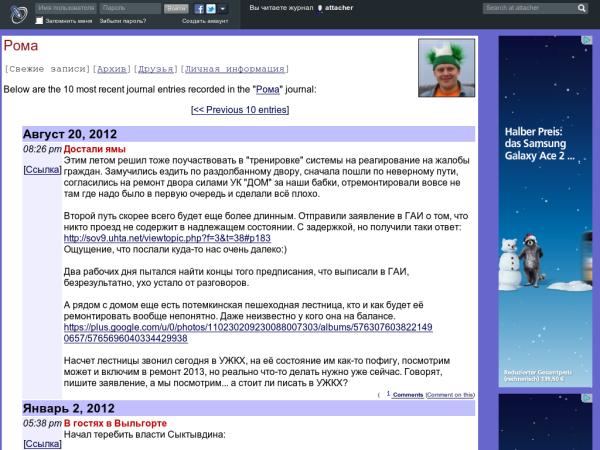
Task: Click the LiveJournal logo icon
Action: [19, 15]
